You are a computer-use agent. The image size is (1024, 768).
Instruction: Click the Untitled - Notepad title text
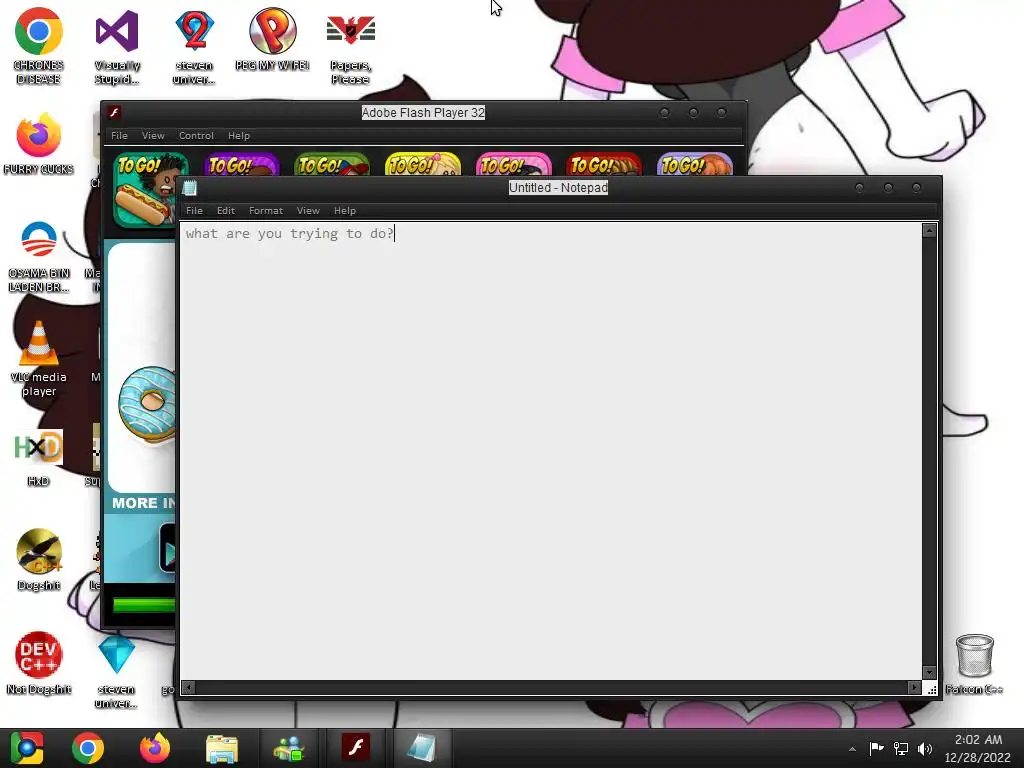(x=558, y=187)
